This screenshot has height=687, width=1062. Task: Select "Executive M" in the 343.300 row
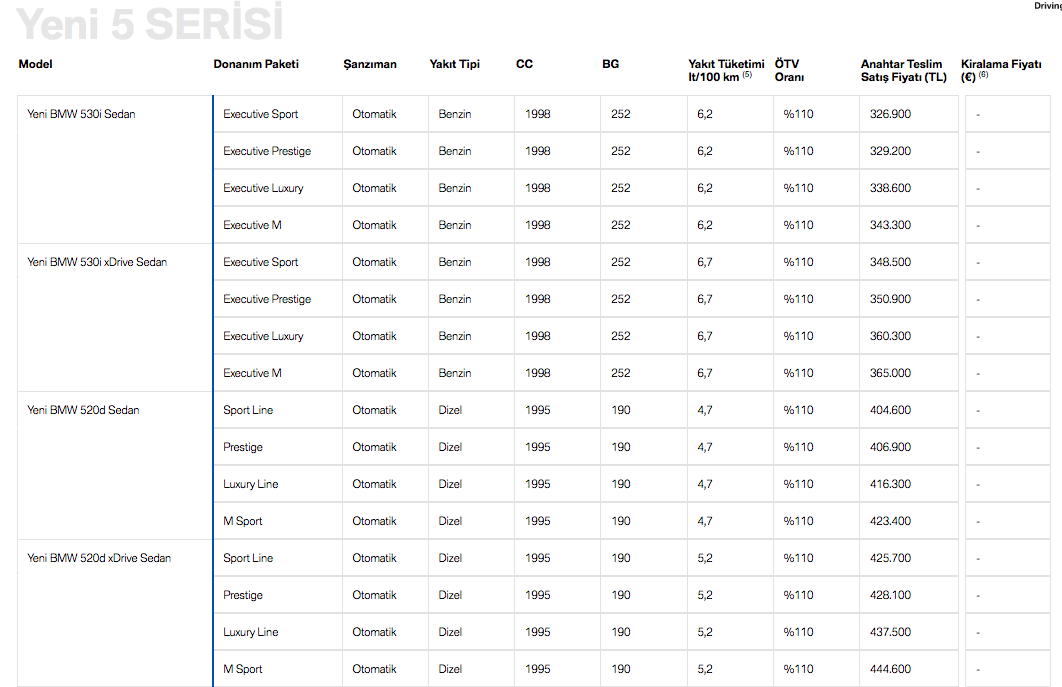click(x=252, y=225)
